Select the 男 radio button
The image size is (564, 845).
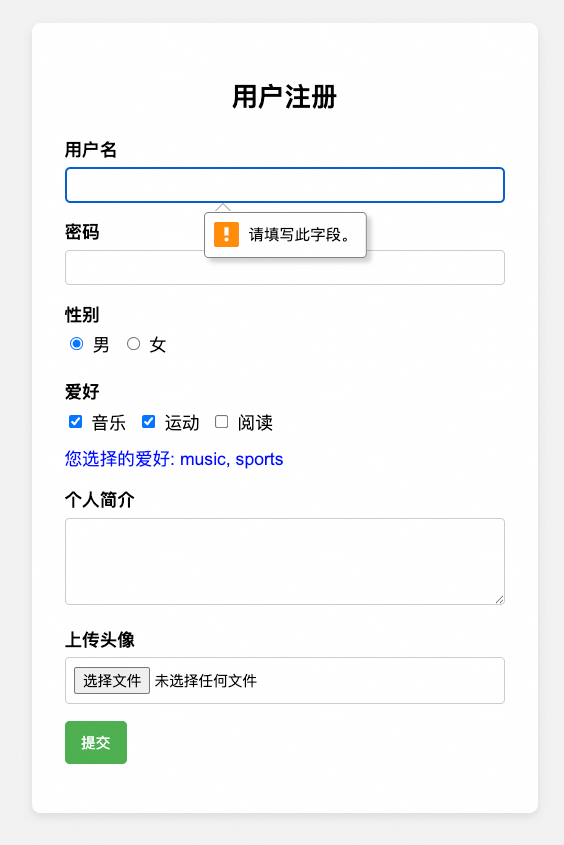(x=76, y=343)
